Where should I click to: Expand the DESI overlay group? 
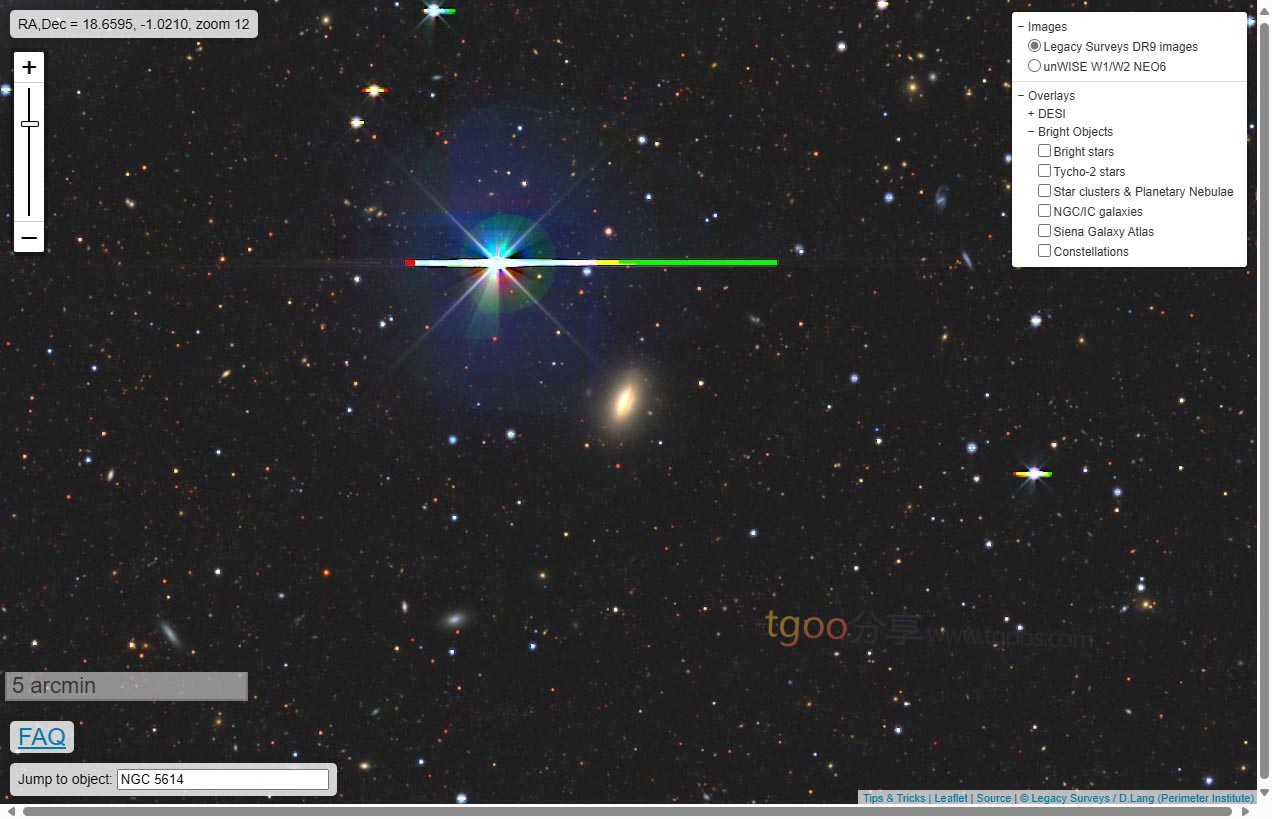point(1031,114)
